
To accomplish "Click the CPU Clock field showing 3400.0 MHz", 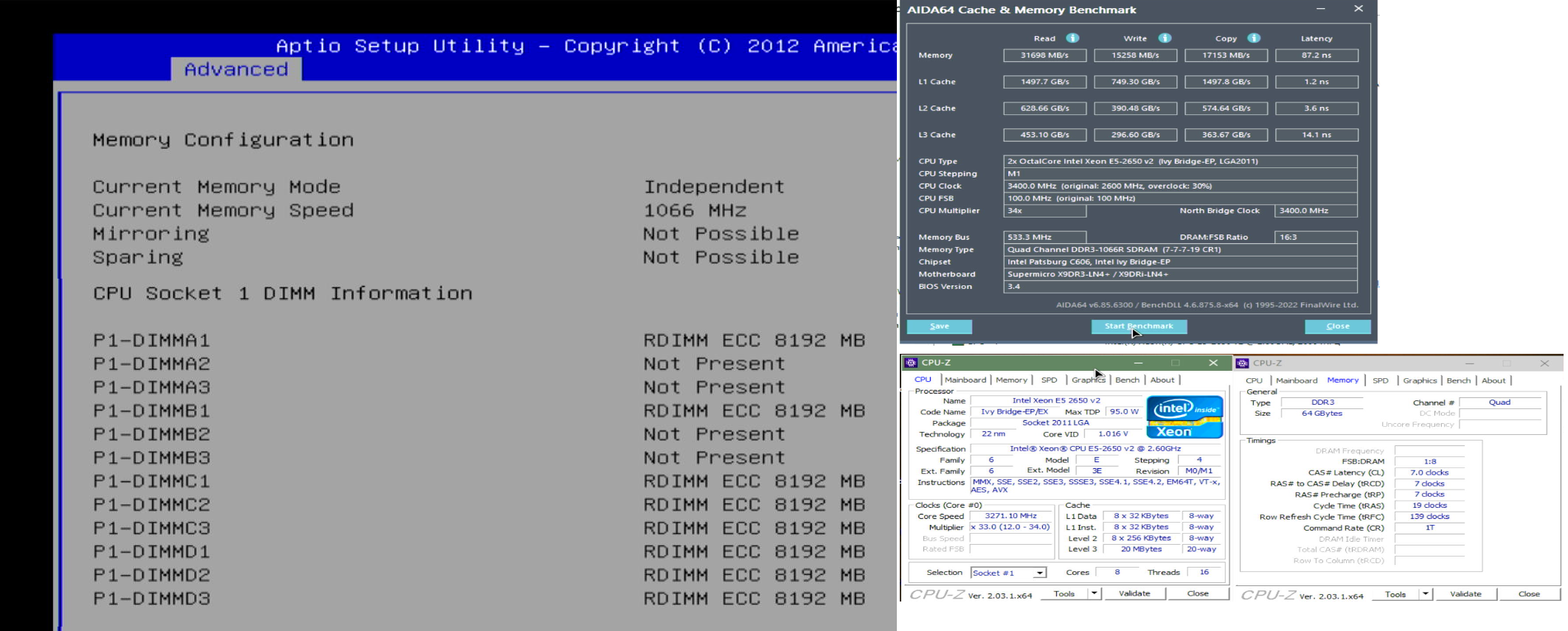I will click(x=1180, y=186).
